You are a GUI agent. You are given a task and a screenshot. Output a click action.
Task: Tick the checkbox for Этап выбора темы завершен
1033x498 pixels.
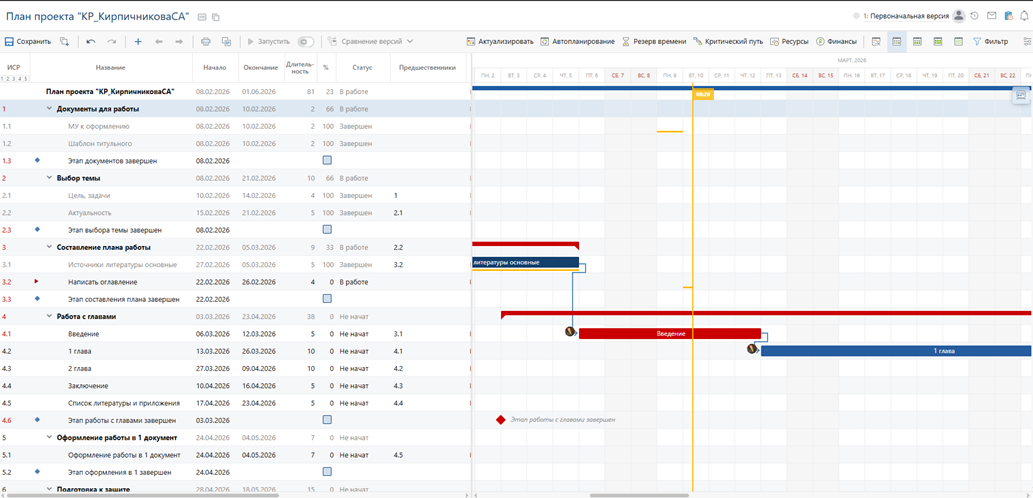point(326,229)
